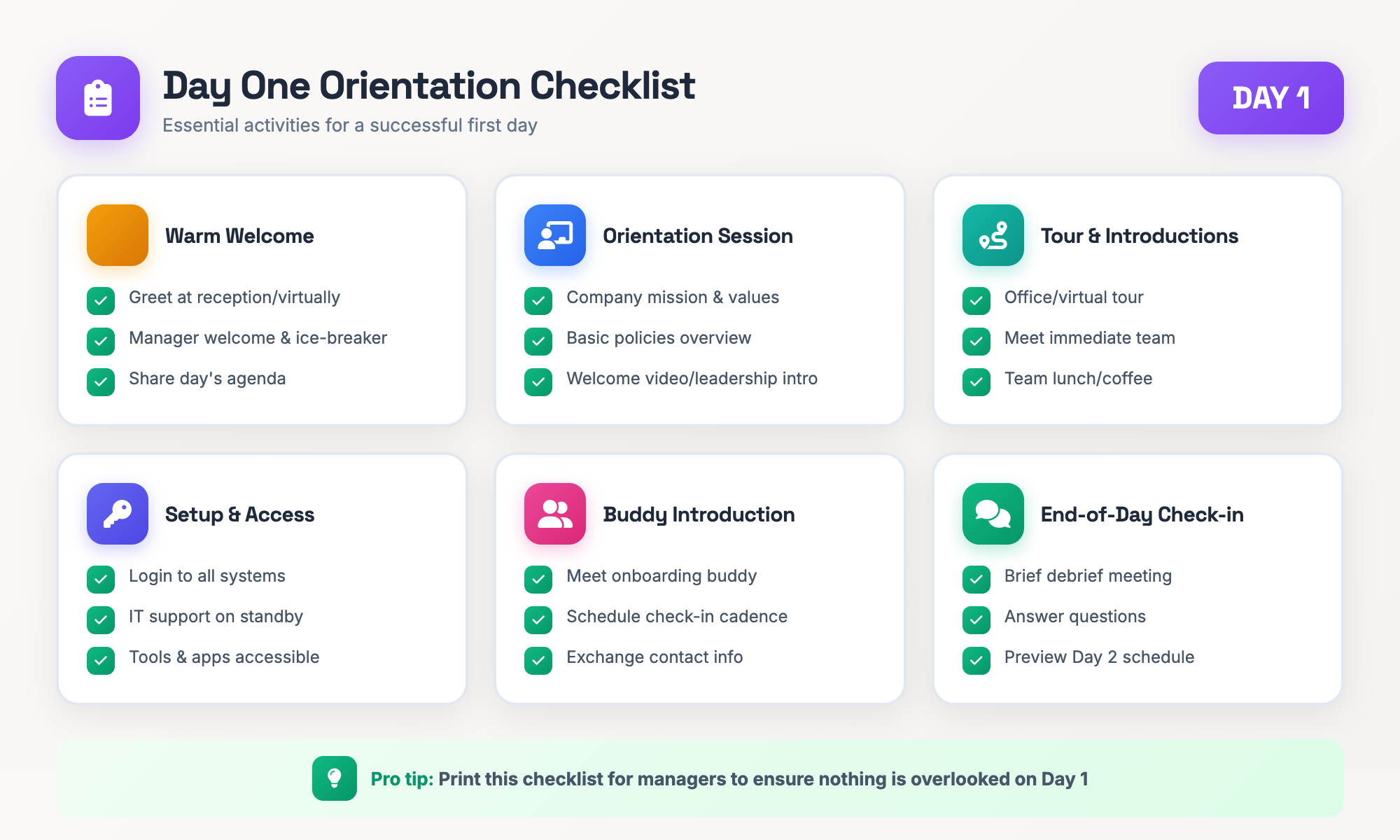Uncheck the Basic policies overview checkbox
This screenshot has height=840, width=1400.
point(538,342)
